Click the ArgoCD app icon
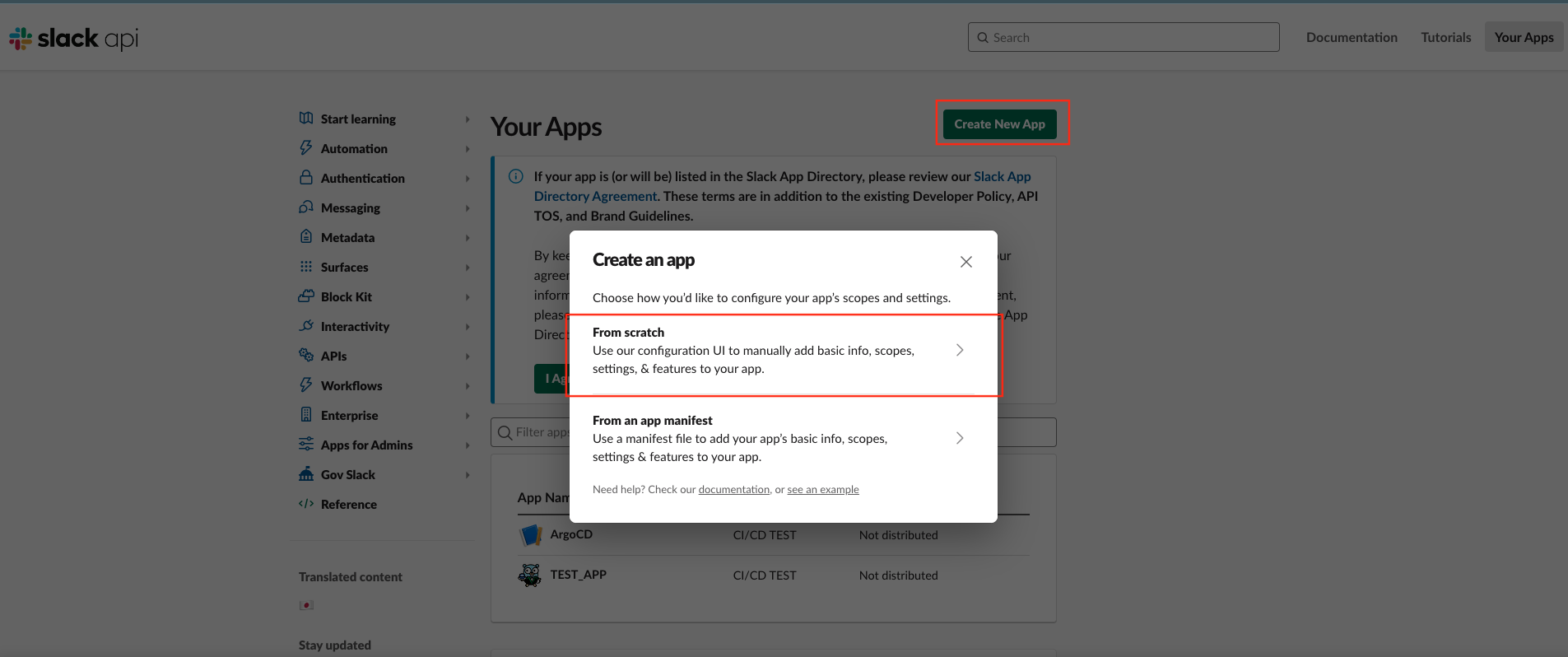This screenshot has width=1568, height=657. (530, 535)
